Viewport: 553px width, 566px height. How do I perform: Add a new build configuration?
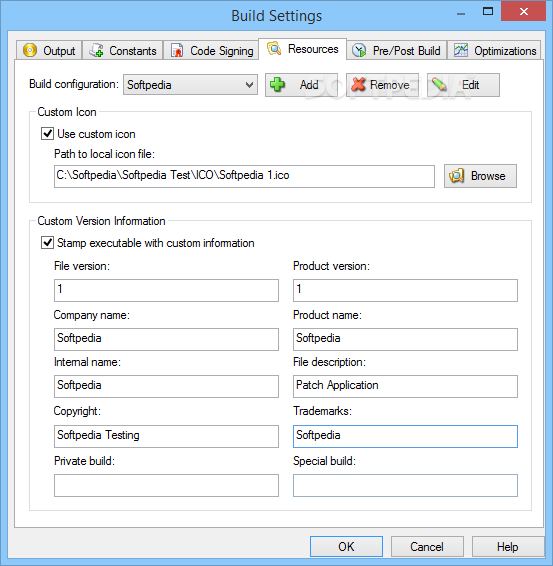301,85
